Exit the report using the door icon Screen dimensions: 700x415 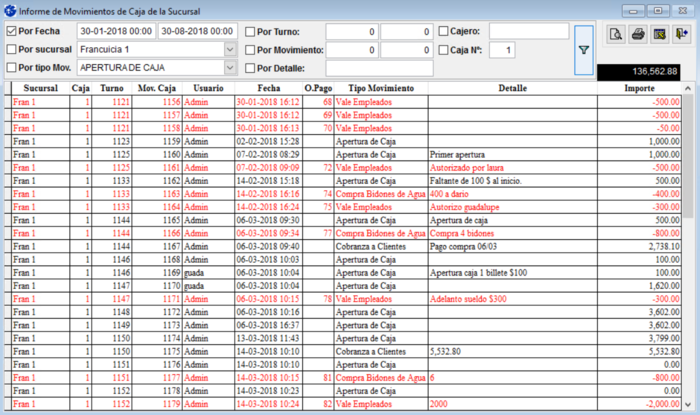point(681,35)
